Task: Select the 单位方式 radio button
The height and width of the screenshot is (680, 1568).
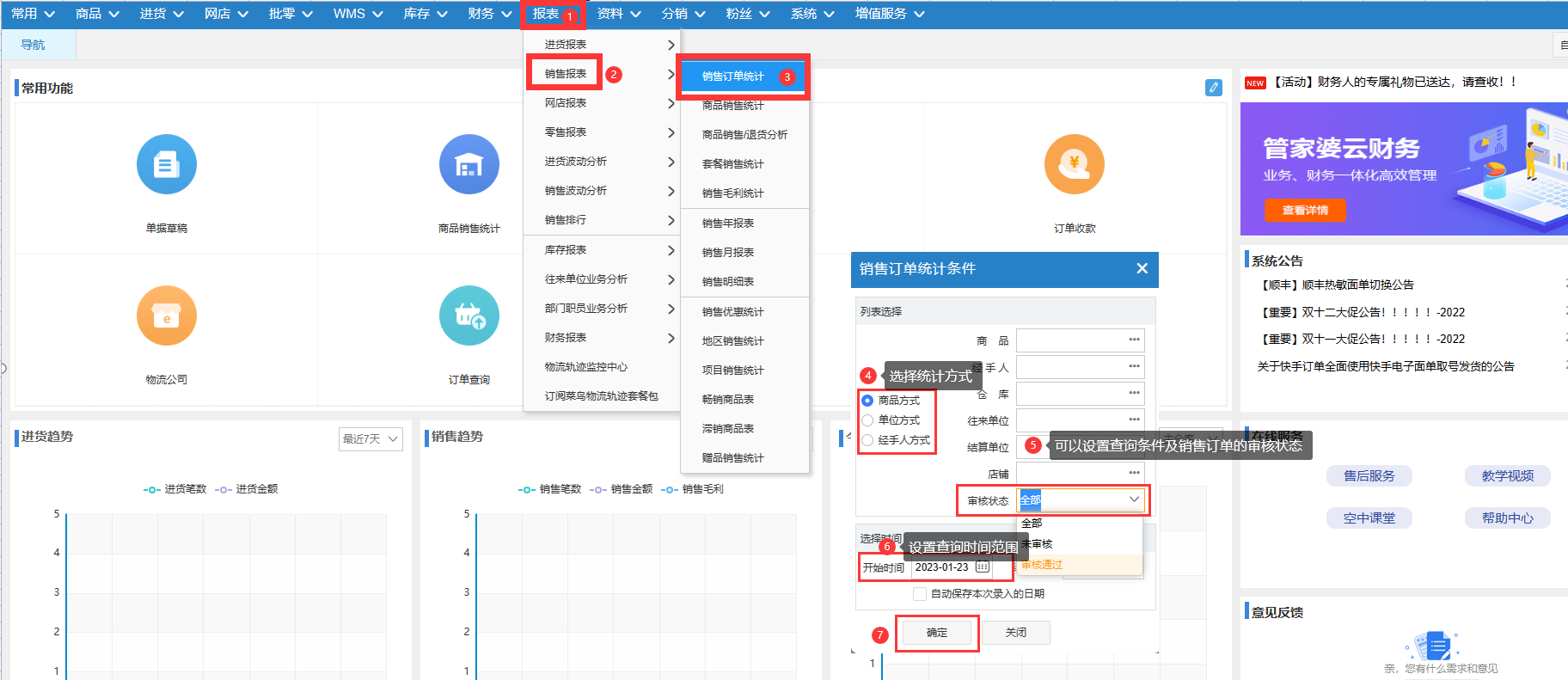Action: tap(867, 420)
